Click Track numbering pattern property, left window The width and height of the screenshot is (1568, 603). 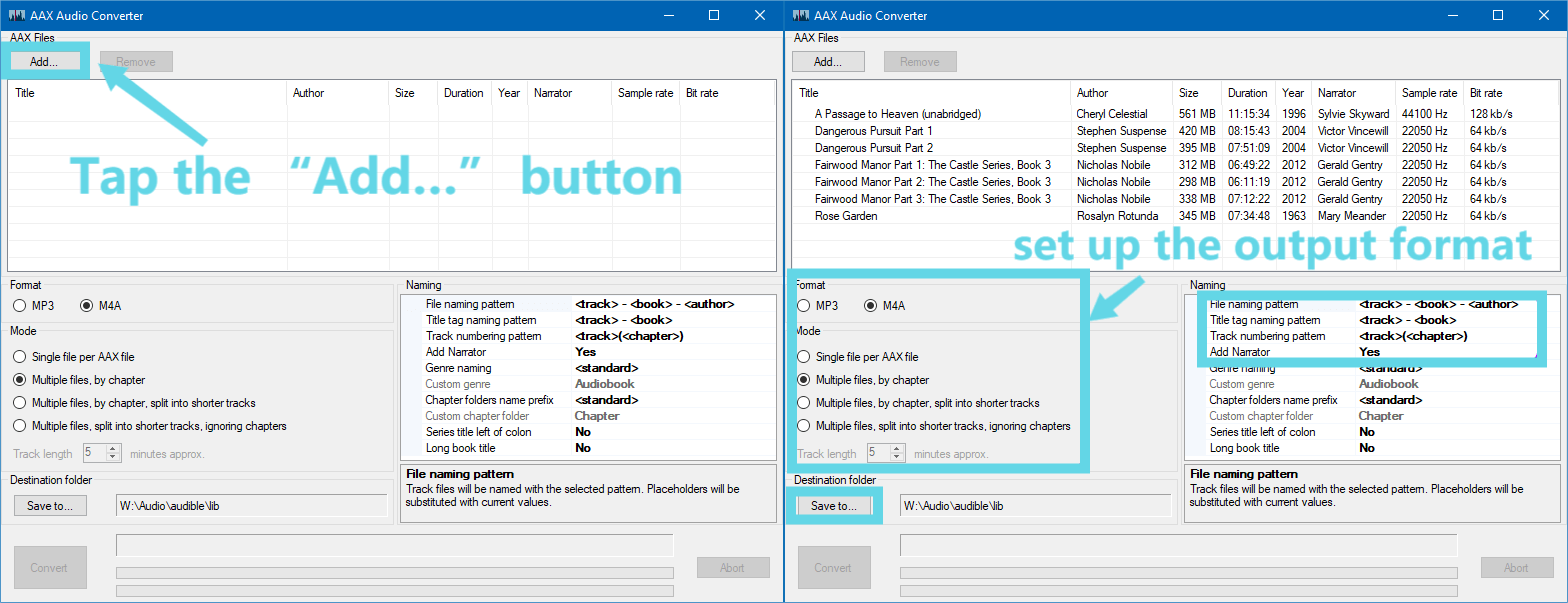587,336
